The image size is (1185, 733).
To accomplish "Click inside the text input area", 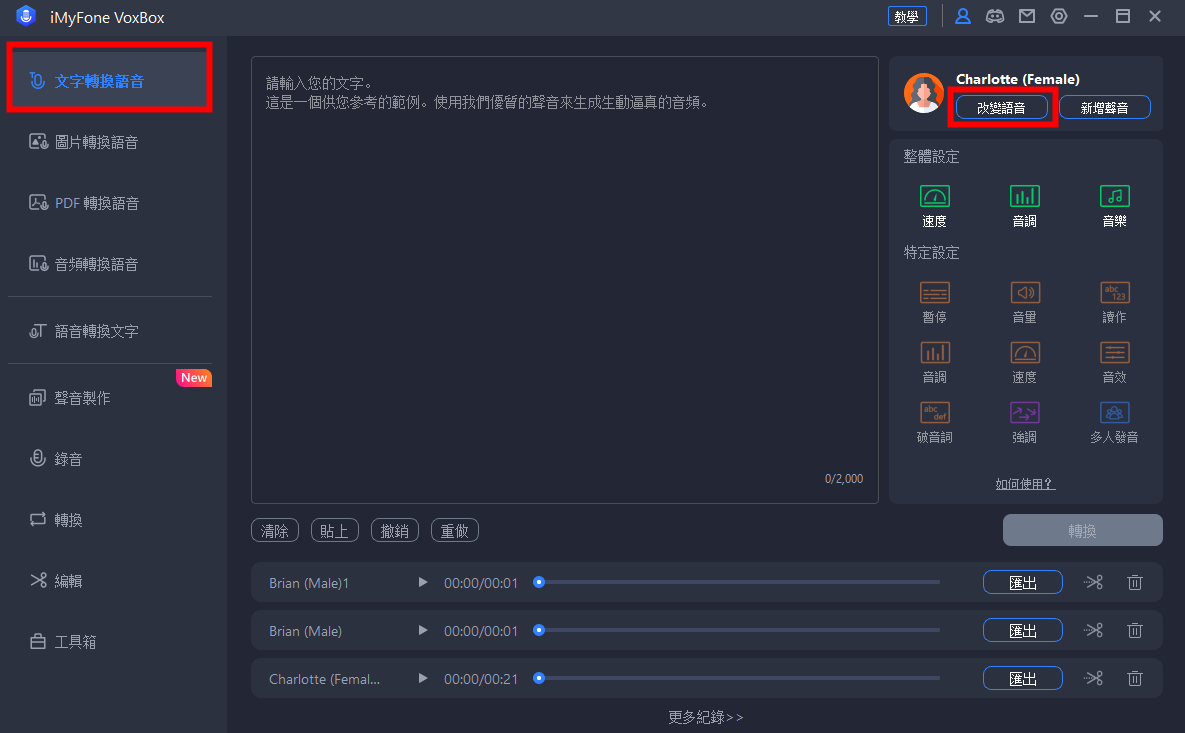I will tap(565, 280).
